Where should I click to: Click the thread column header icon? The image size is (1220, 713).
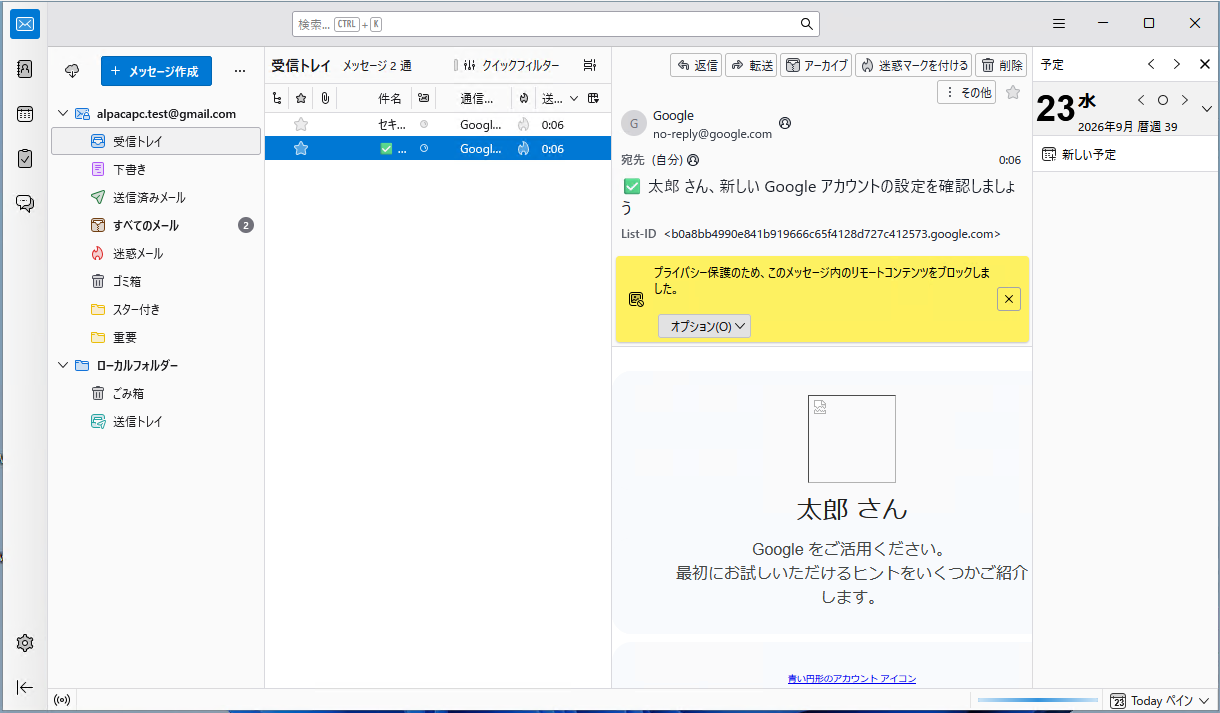277,98
